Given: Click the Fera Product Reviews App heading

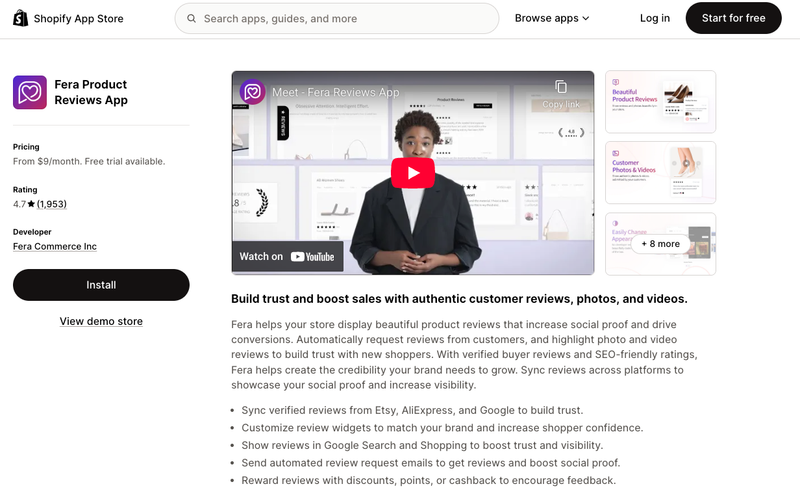Looking at the screenshot, I should click(91, 92).
